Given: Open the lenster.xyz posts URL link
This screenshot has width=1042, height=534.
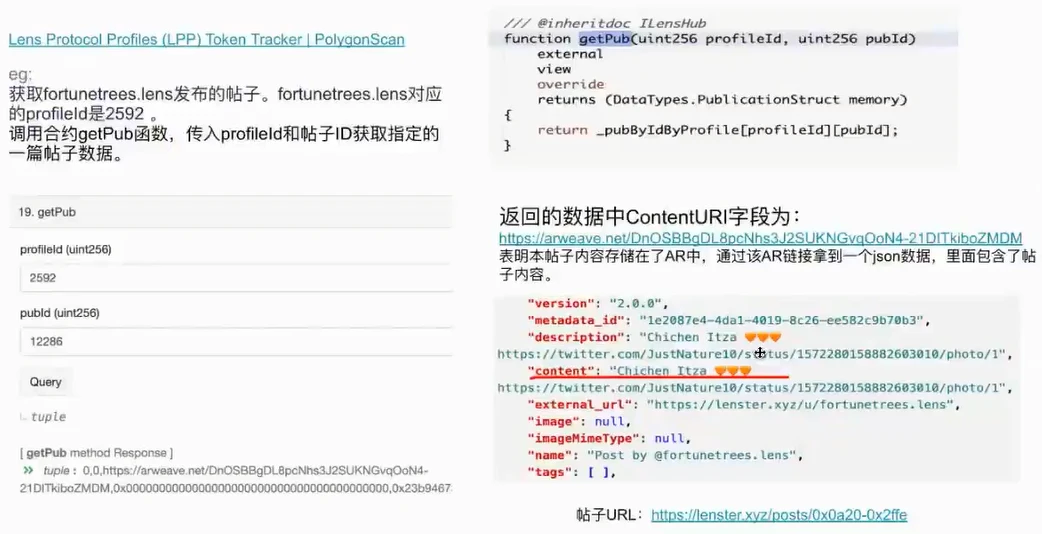Looking at the screenshot, I should [x=779, y=515].
